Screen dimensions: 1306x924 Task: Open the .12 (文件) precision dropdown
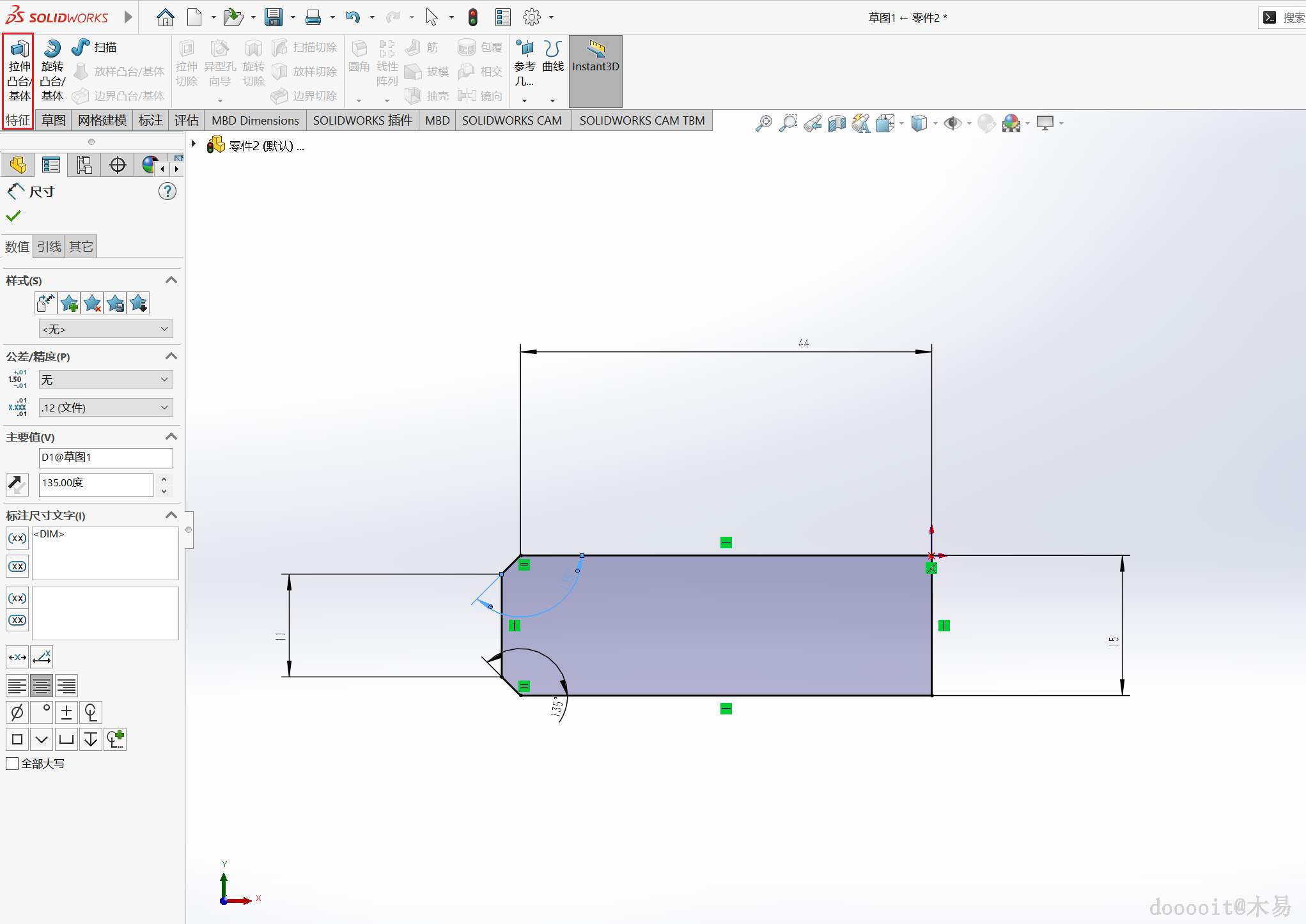[105, 408]
